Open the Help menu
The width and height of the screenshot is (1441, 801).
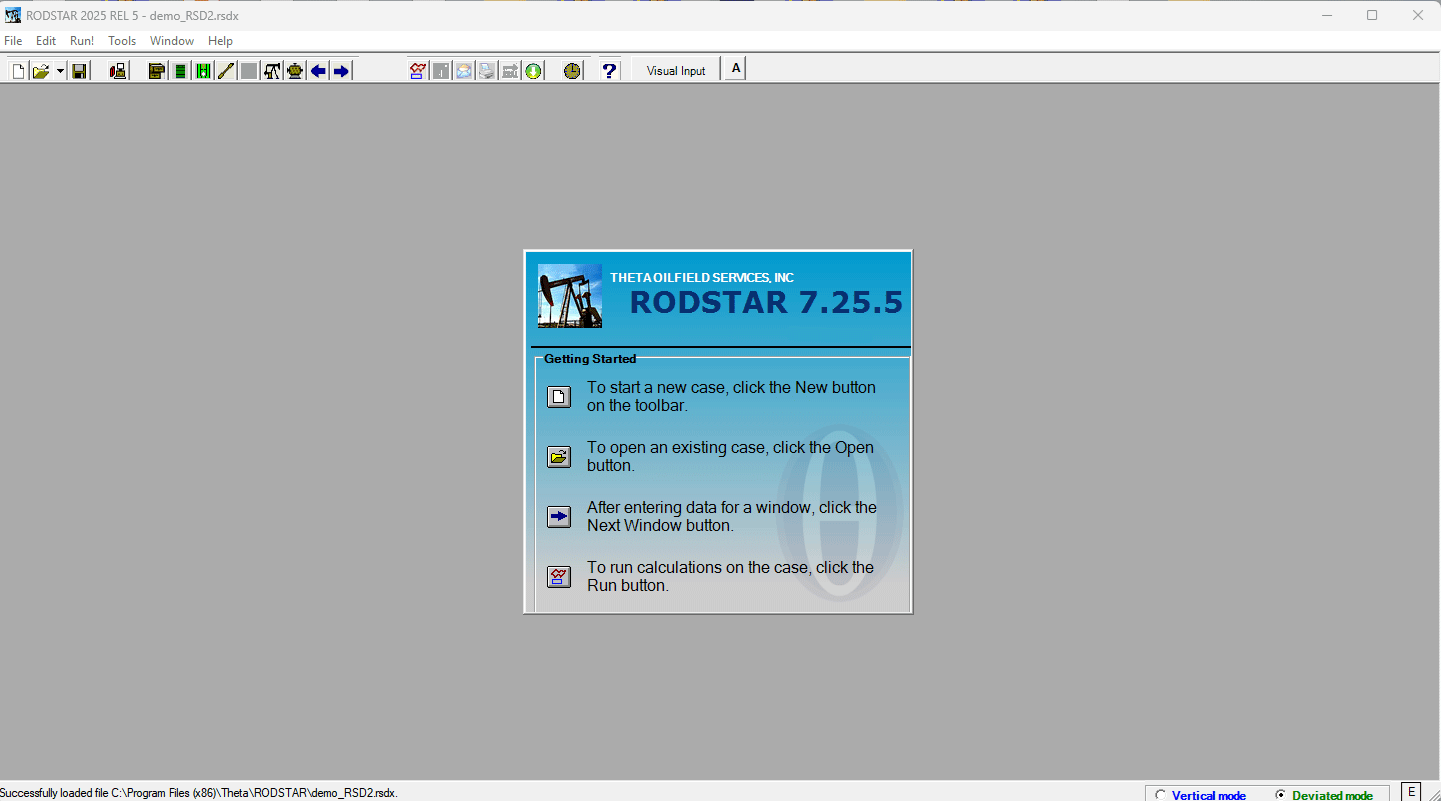tap(221, 41)
